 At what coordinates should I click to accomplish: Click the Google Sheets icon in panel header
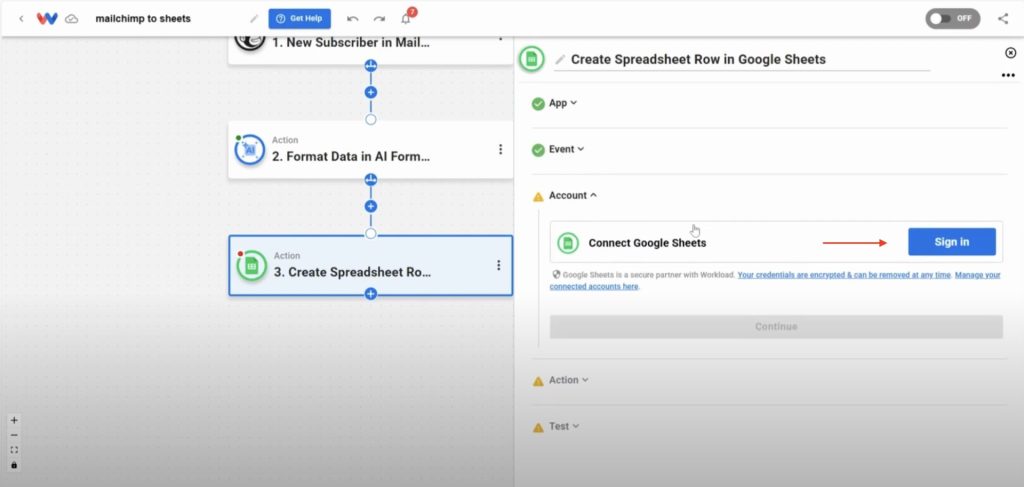tap(532, 59)
